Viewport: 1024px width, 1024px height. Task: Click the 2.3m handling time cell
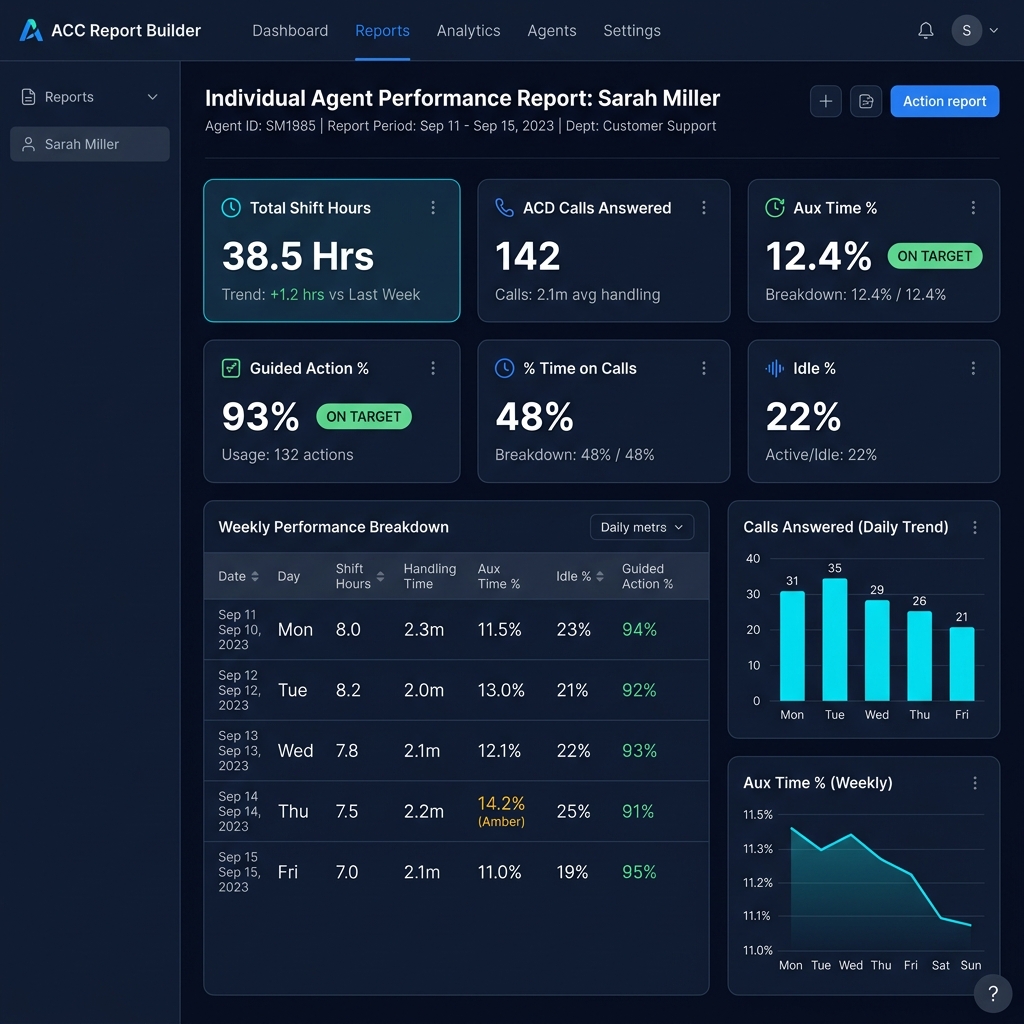pyautogui.click(x=424, y=630)
